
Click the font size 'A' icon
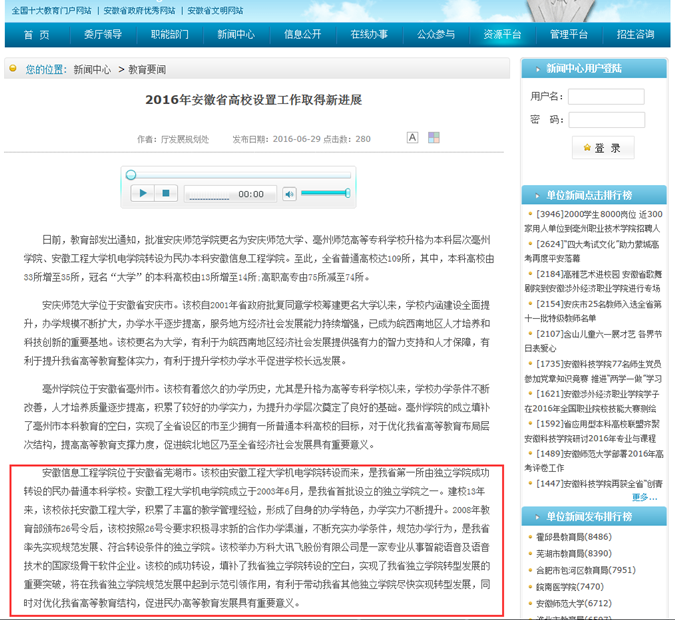click(412, 137)
